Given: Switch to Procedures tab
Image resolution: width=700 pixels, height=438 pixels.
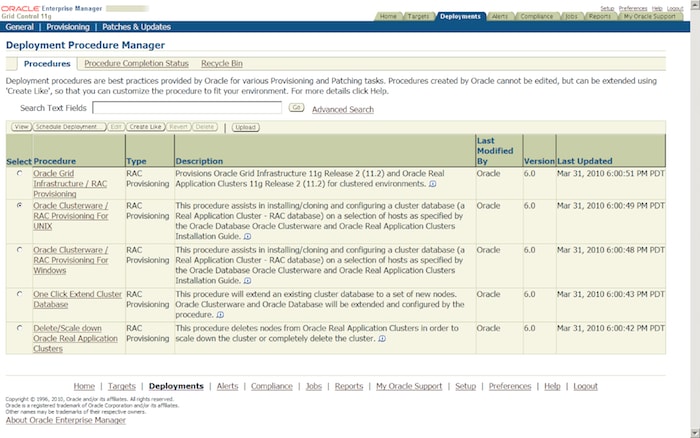Looking at the screenshot, I should click(47, 64).
